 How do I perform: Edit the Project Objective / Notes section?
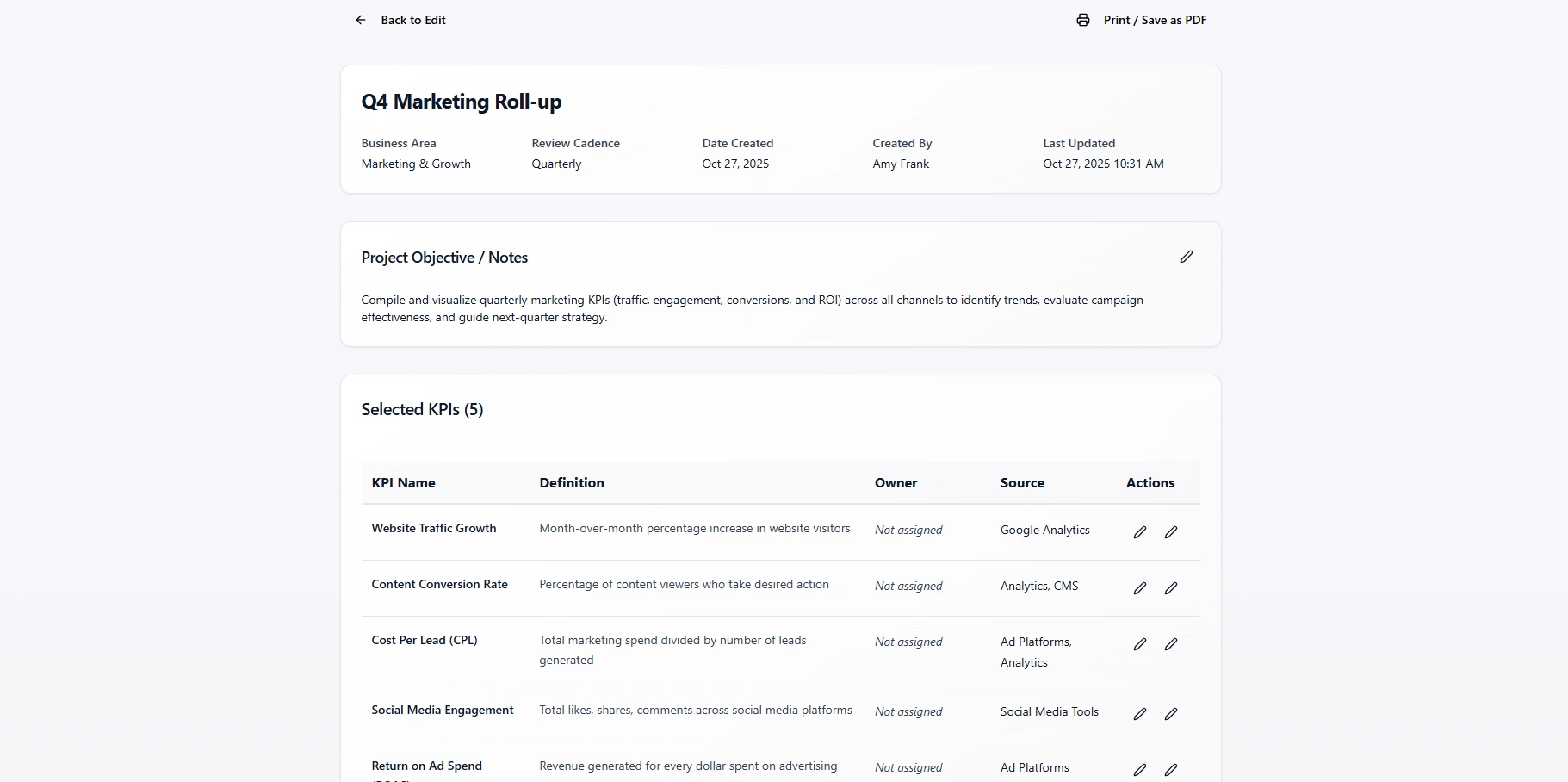(1187, 257)
